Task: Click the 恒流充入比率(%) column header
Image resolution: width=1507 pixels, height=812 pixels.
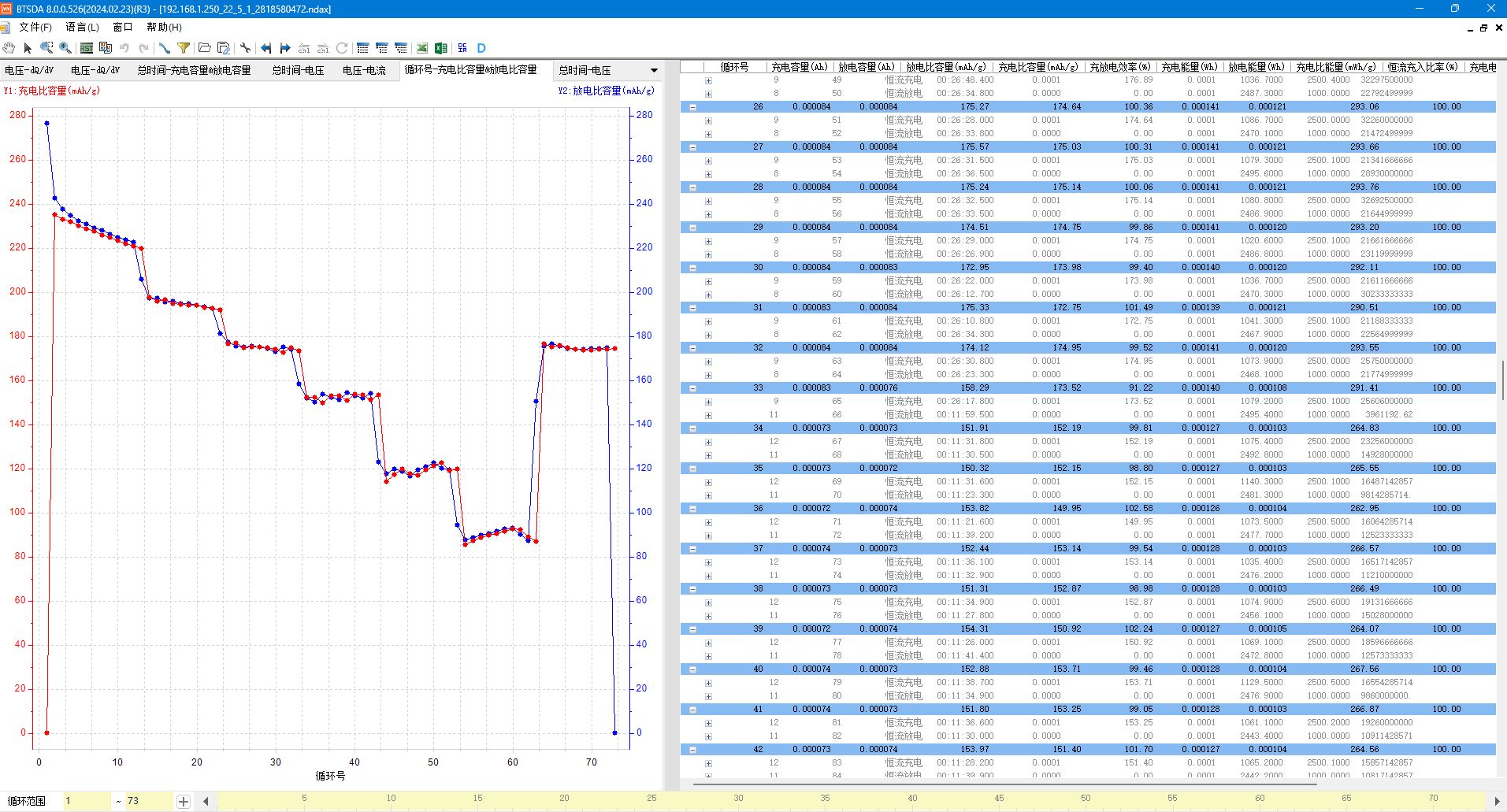Action: 1422,67
